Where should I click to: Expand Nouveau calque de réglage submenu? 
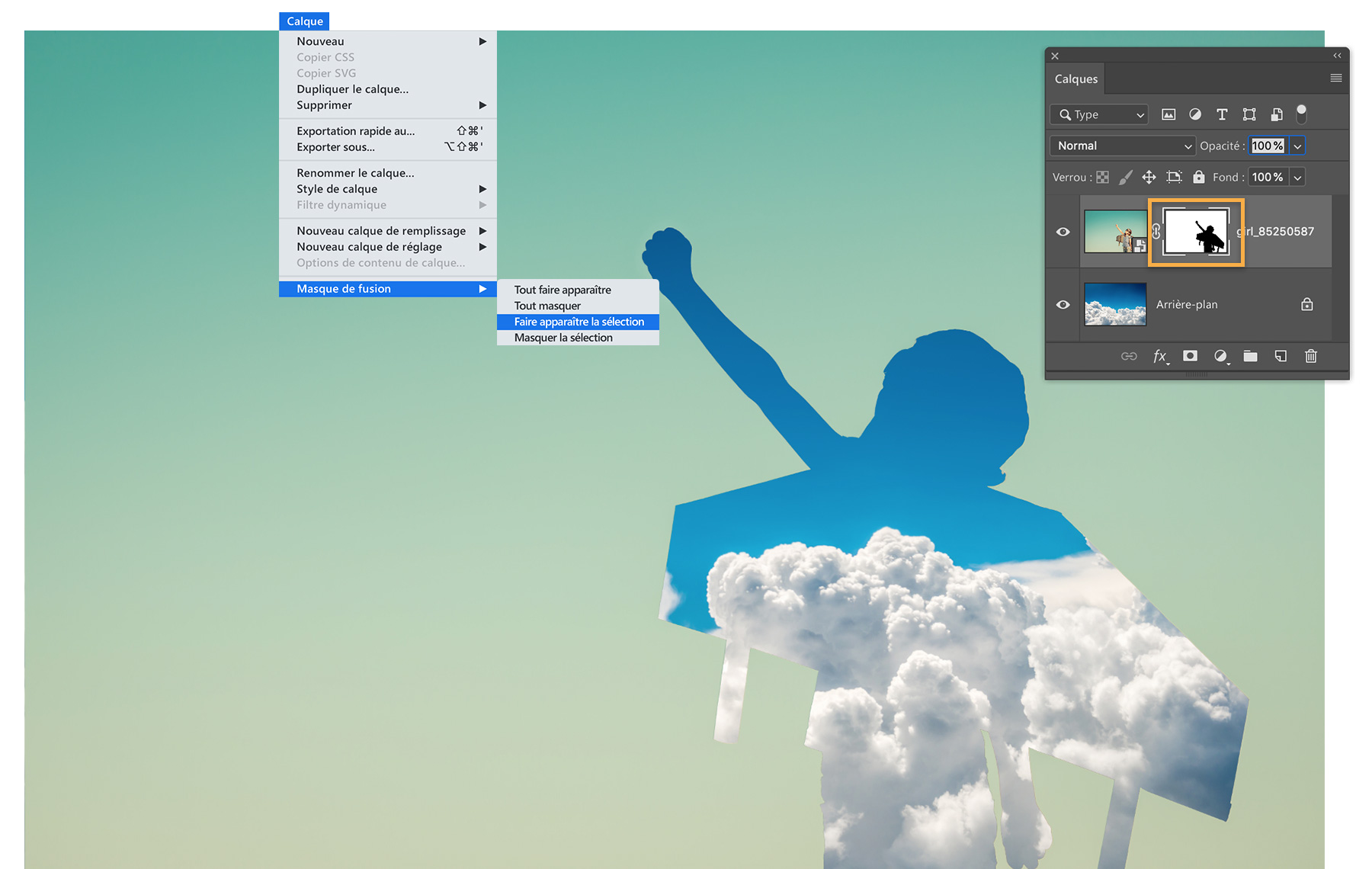[x=388, y=247]
